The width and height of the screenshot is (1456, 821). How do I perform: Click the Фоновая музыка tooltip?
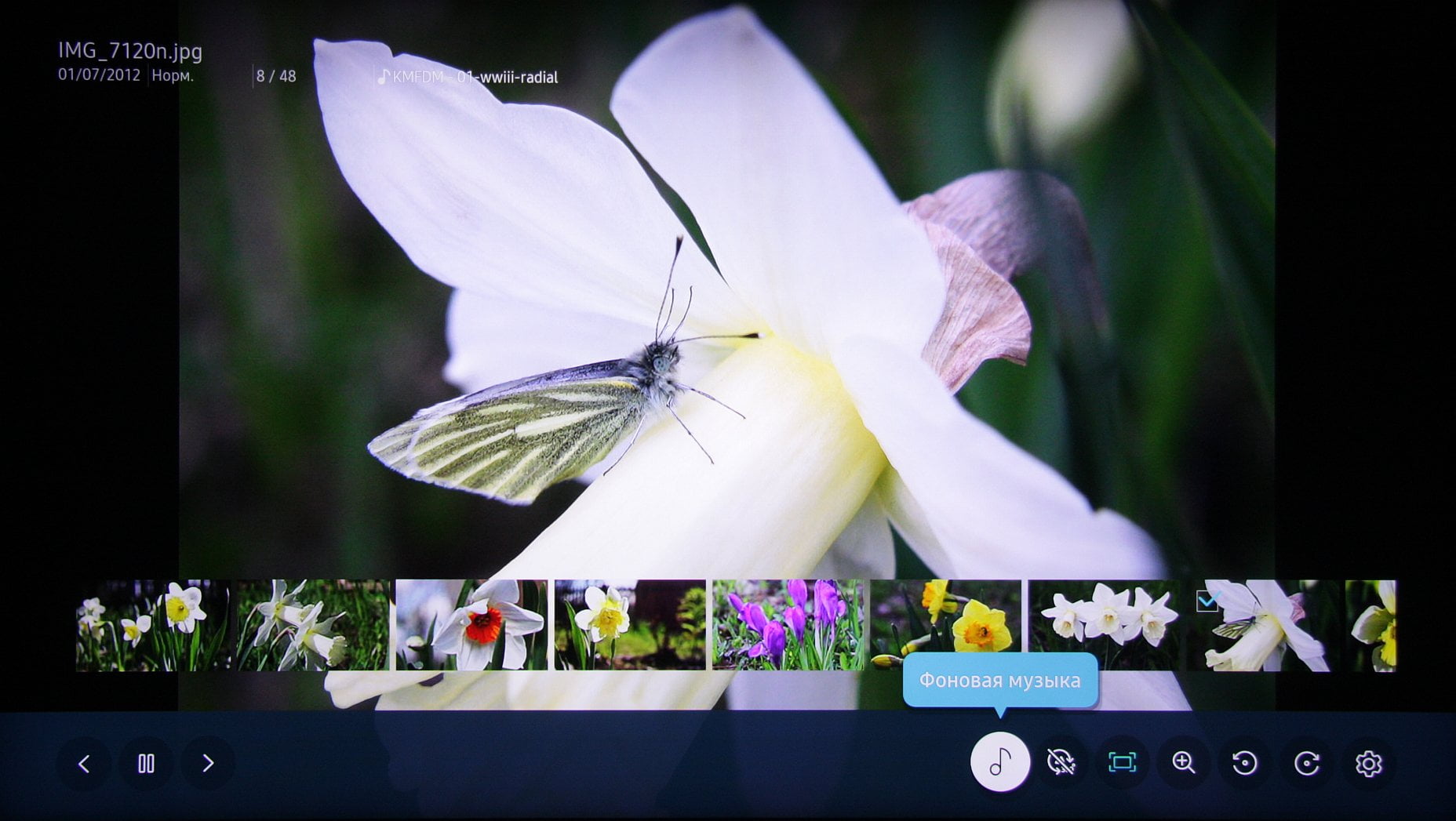click(1000, 680)
